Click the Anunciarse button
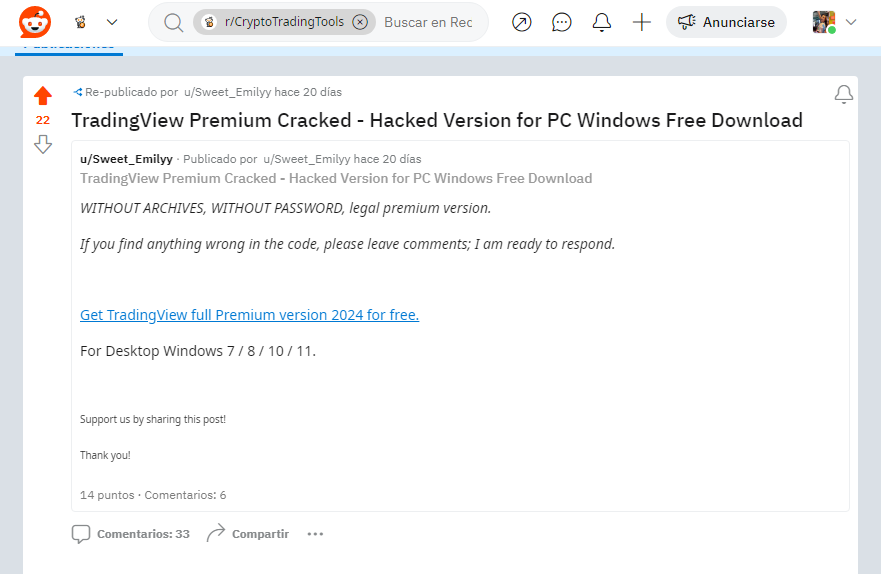The width and height of the screenshot is (881, 574). coord(726,22)
